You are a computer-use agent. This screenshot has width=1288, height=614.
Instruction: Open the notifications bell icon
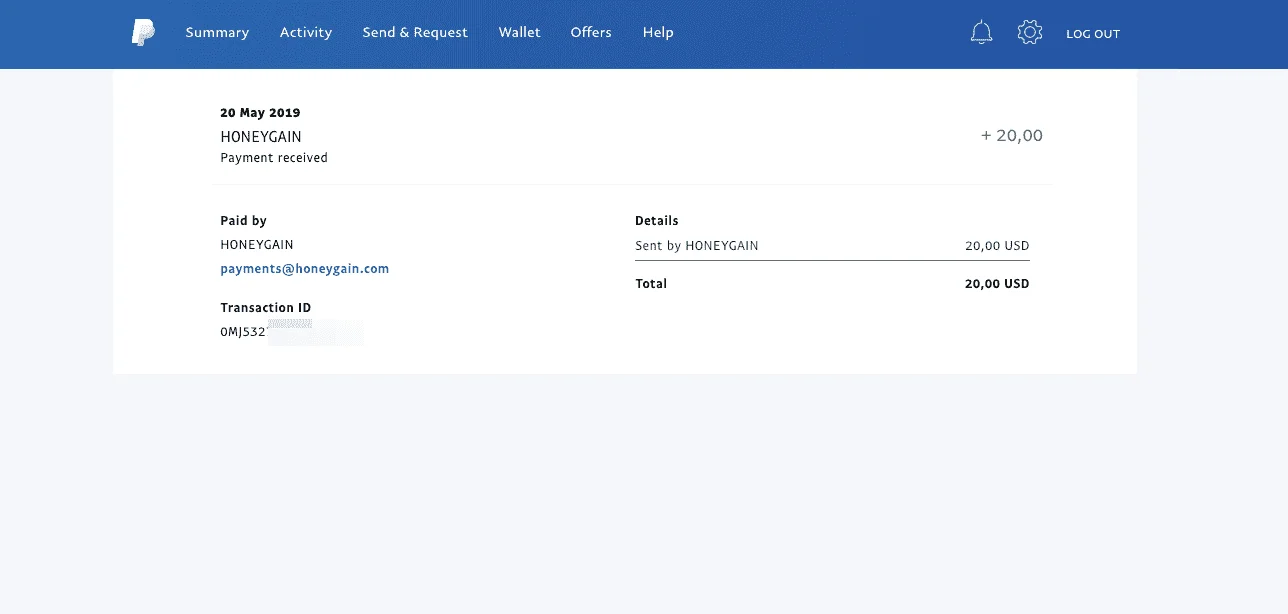[x=981, y=33]
